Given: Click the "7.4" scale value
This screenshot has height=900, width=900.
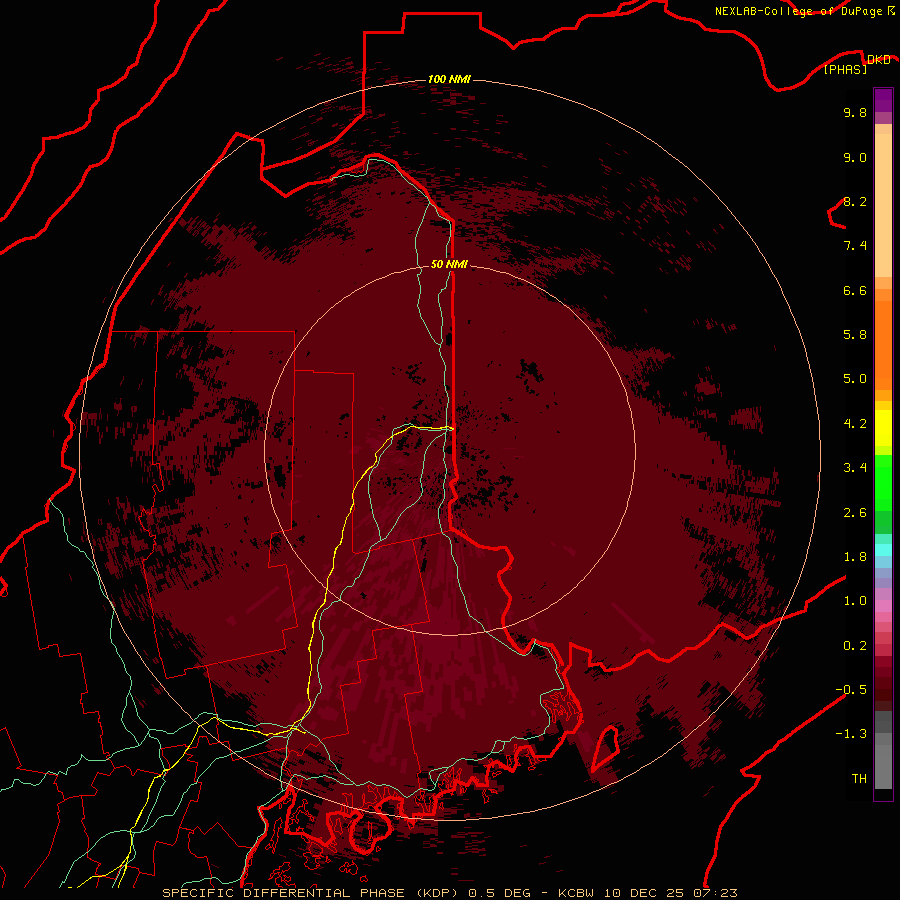Looking at the screenshot, I should (x=855, y=246).
